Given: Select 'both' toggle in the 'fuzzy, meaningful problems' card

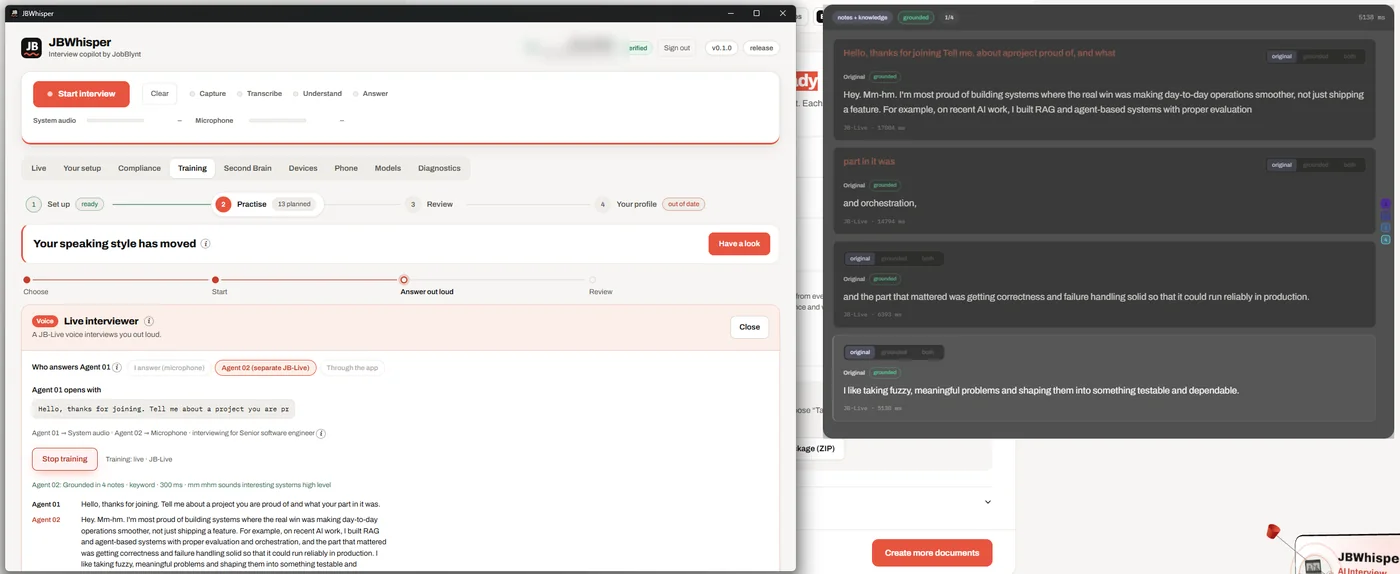Looking at the screenshot, I should 927,352.
